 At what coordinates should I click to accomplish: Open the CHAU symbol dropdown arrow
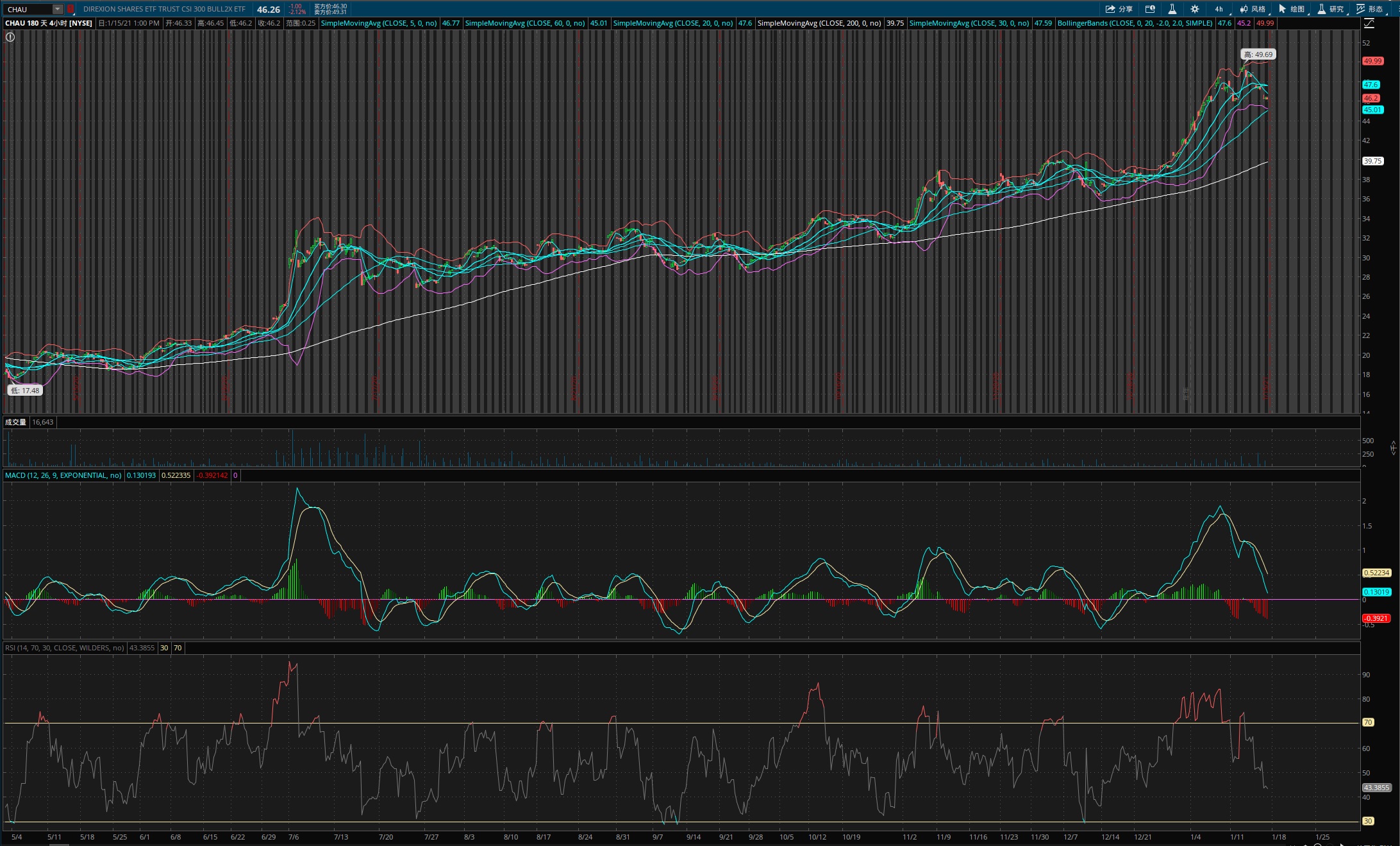click(58, 9)
